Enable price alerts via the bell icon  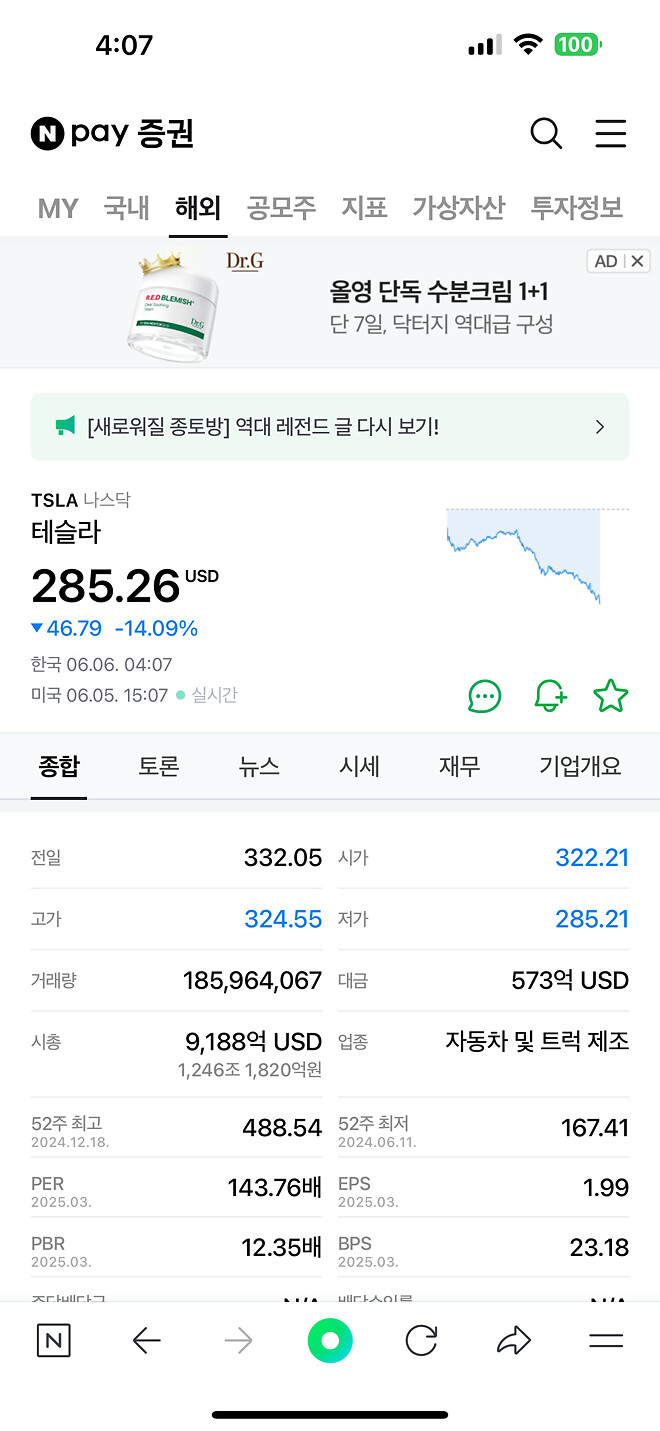coord(547,696)
